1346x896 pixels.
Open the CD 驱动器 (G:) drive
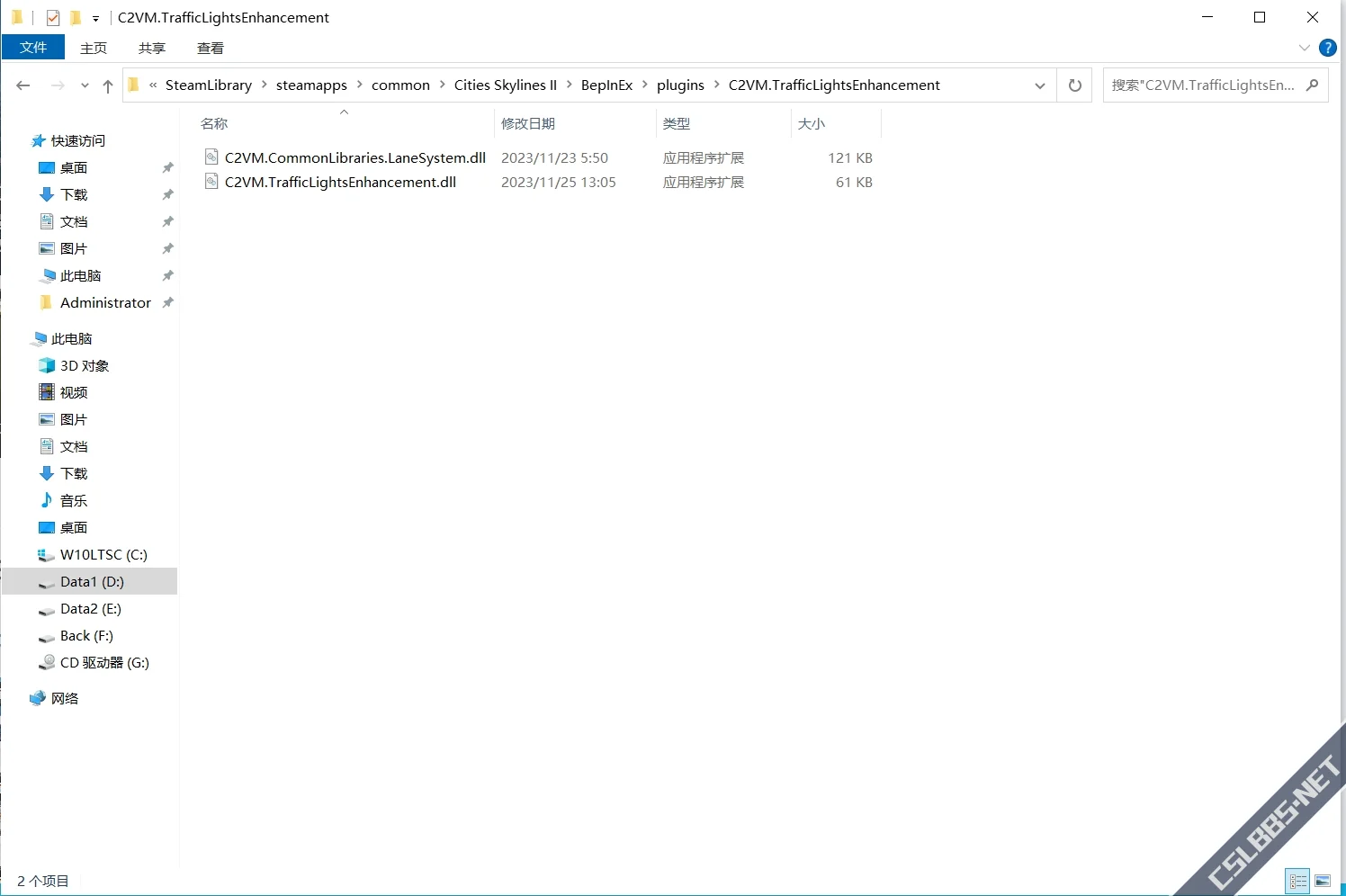pyautogui.click(x=104, y=663)
